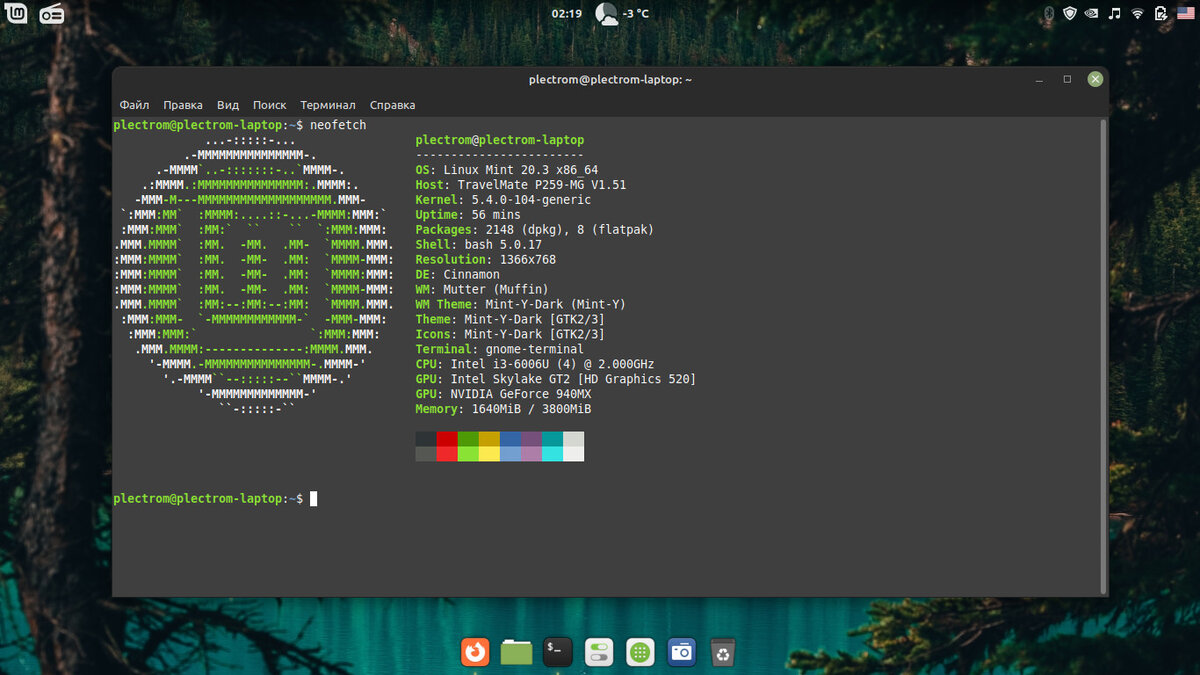This screenshot has width=1200, height=675.
Task: Click the US flag keyboard layout indicator
Action: pyautogui.click(x=1184, y=14)
